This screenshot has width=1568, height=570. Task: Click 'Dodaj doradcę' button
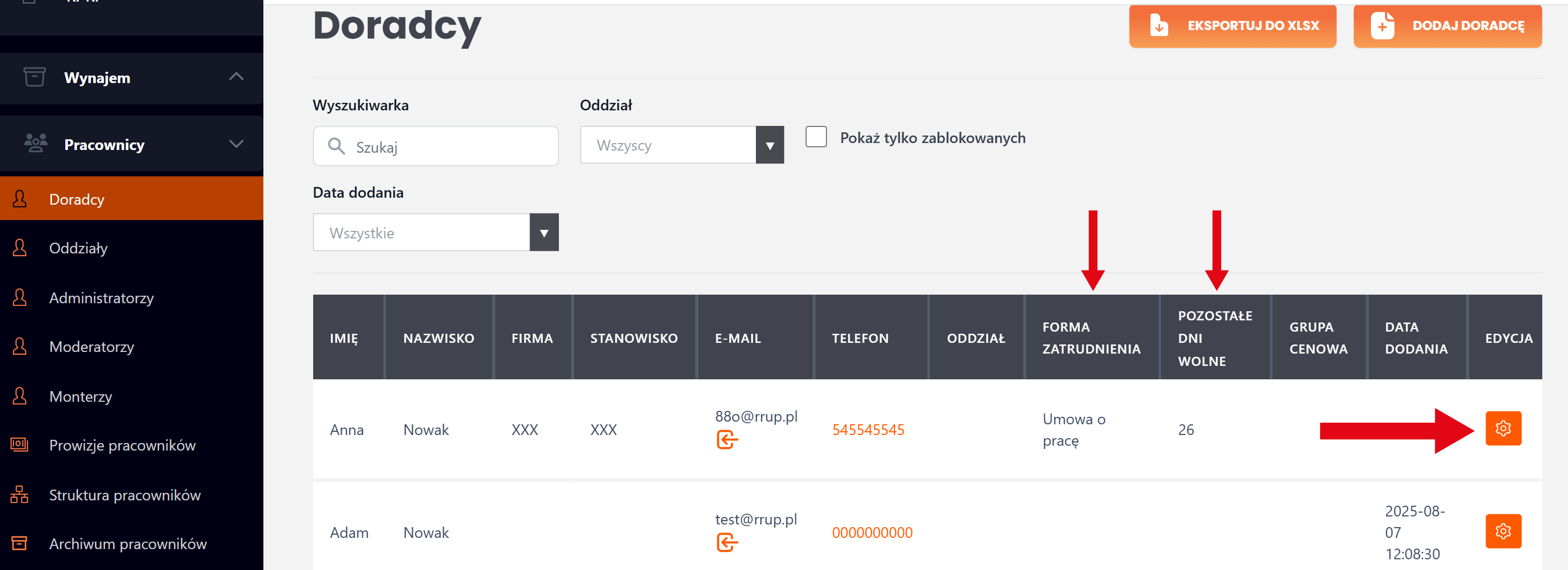pos(1447,26)
